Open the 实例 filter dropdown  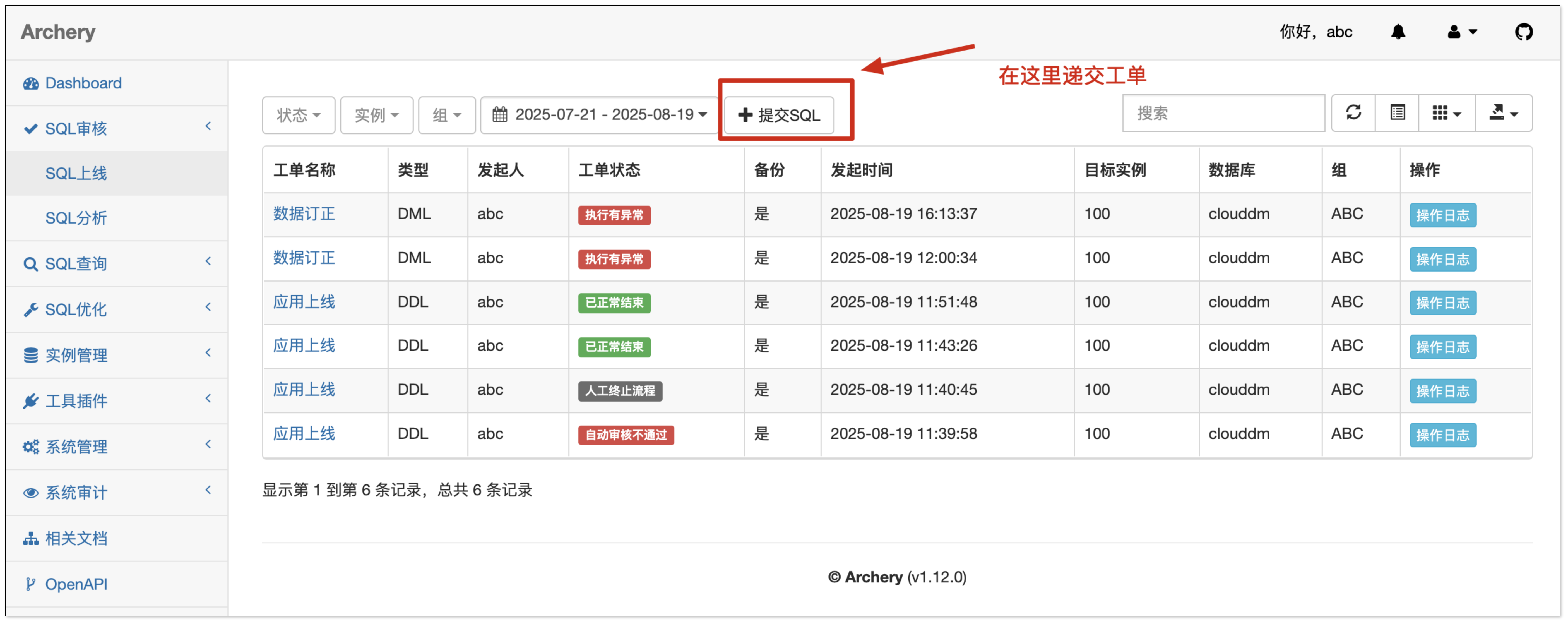(376, 114)
